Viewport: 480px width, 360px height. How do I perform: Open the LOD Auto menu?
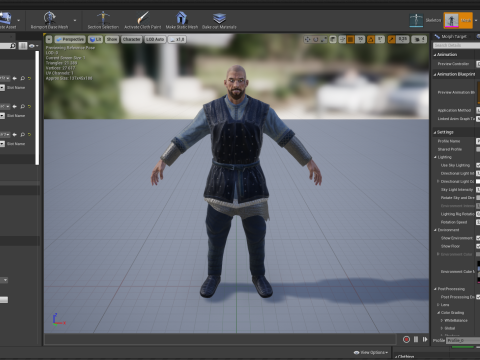(x=155, y=39)
